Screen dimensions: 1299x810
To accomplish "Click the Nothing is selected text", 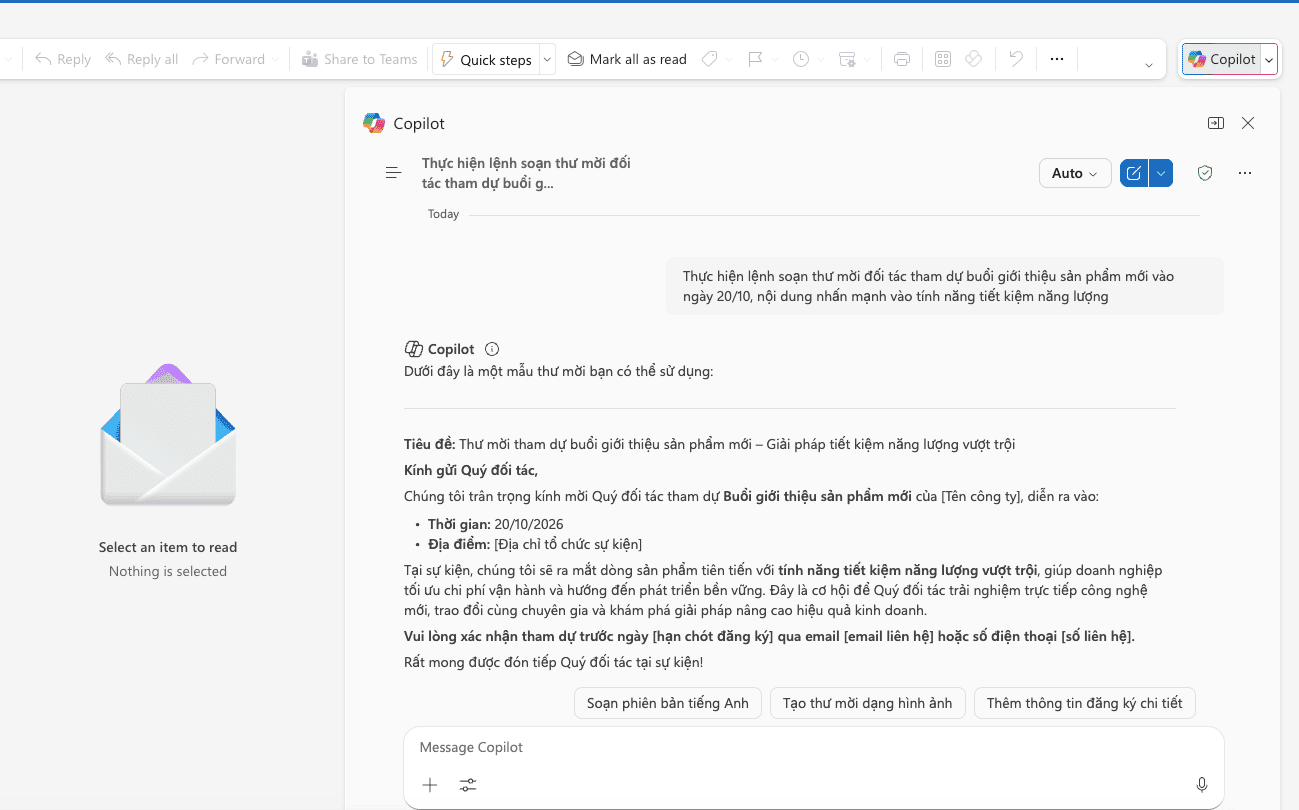I will click(x=168, y=571).
